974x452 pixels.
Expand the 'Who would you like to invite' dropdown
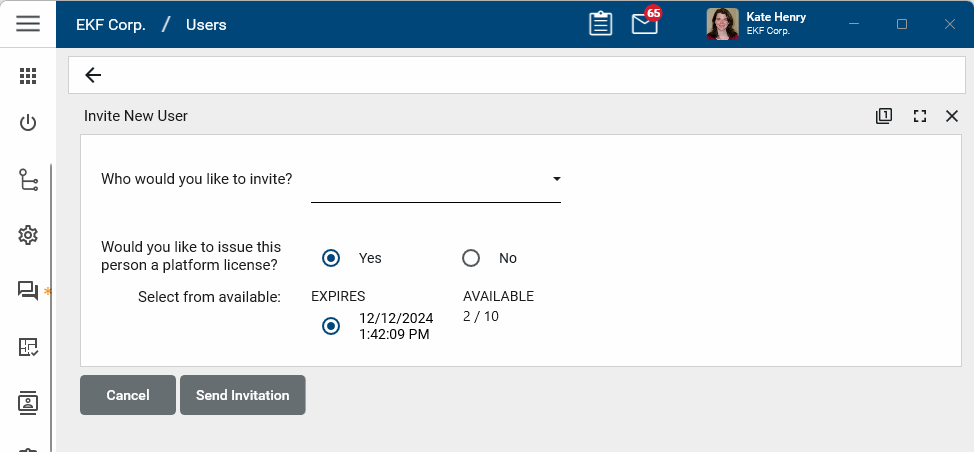coord(556,180)
